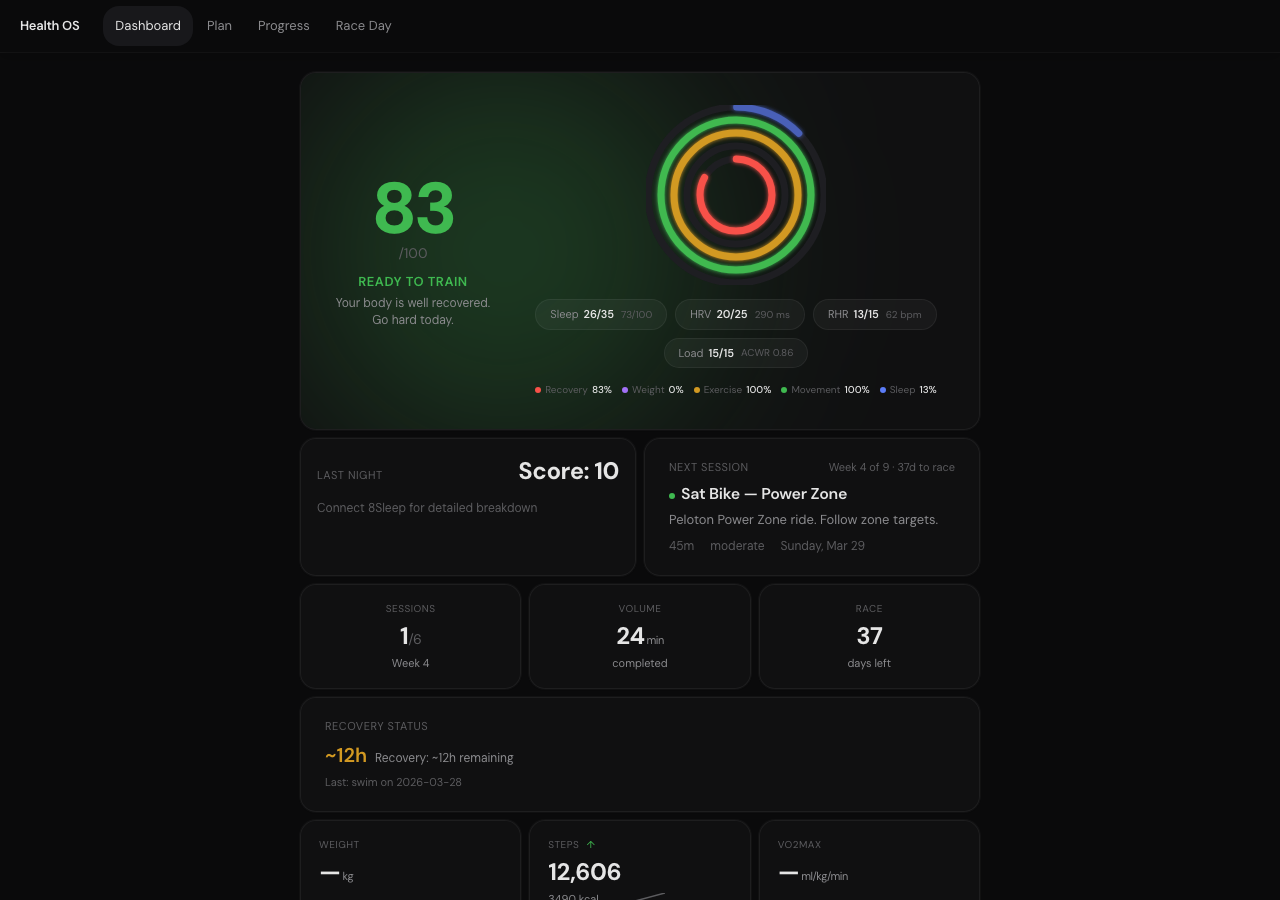Click the blue Sleep legend dot
The height and width of the screenshot is (900, 1280).
click(882, 390)
